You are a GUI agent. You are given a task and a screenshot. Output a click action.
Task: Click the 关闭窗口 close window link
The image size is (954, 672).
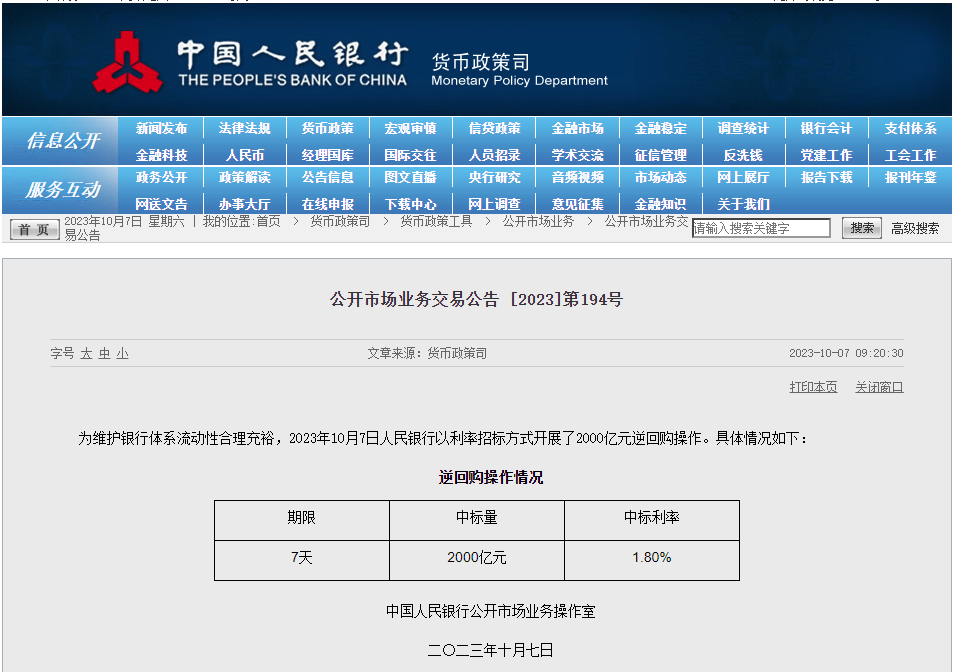click(879, 387)
